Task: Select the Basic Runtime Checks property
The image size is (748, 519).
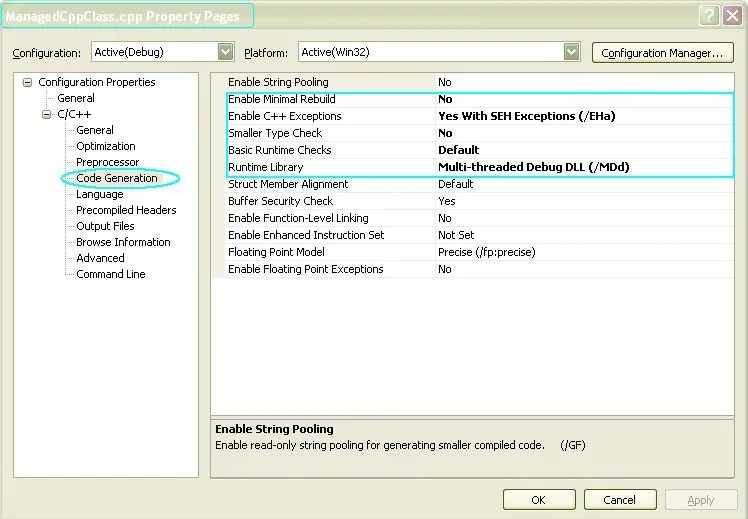Action: click(x=479, y=150)
